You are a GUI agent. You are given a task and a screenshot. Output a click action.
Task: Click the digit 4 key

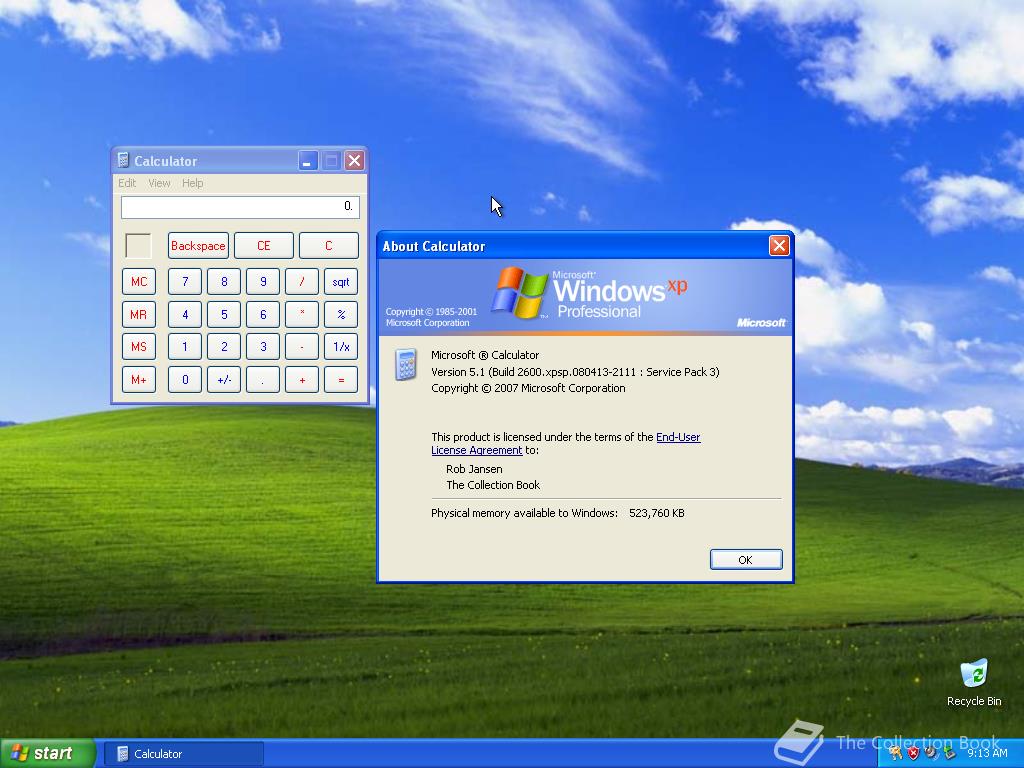[x=185, y=314]
